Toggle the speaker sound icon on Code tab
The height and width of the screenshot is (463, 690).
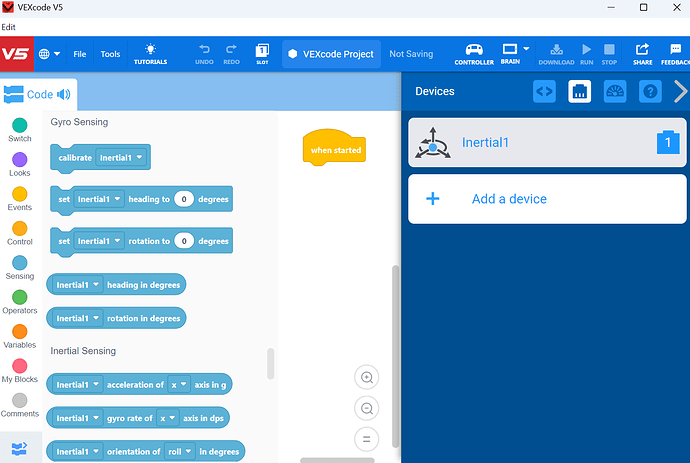[x=63, y=94]
